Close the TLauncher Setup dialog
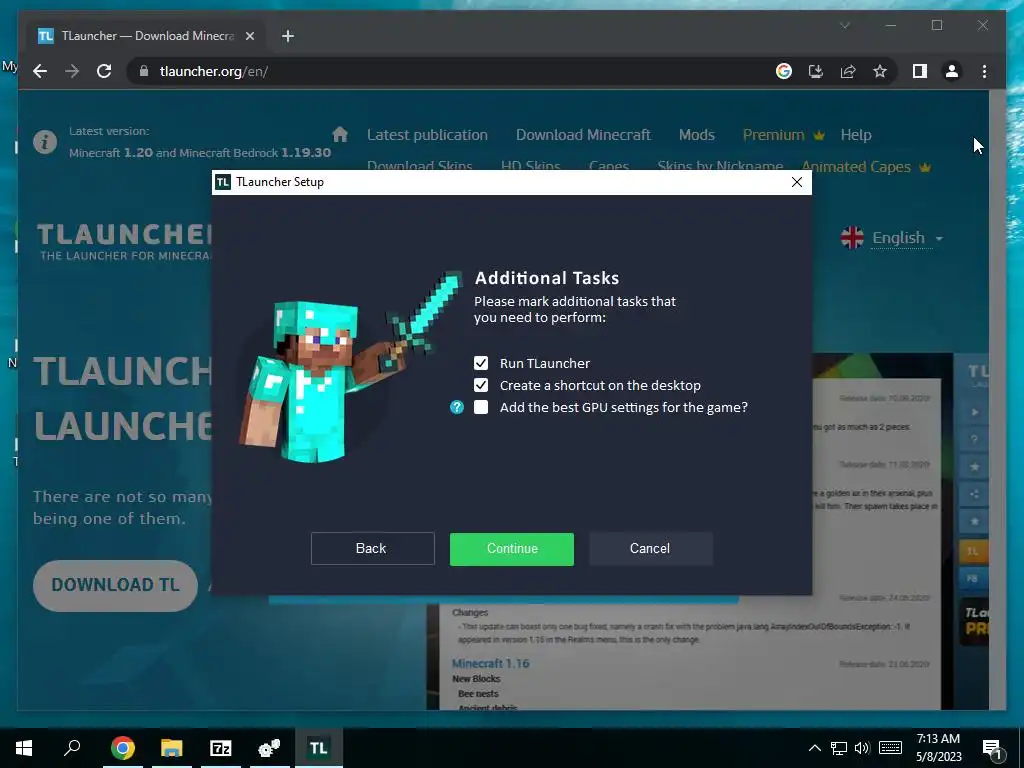The image size is (1024, 768). click(x=797, y=182)
